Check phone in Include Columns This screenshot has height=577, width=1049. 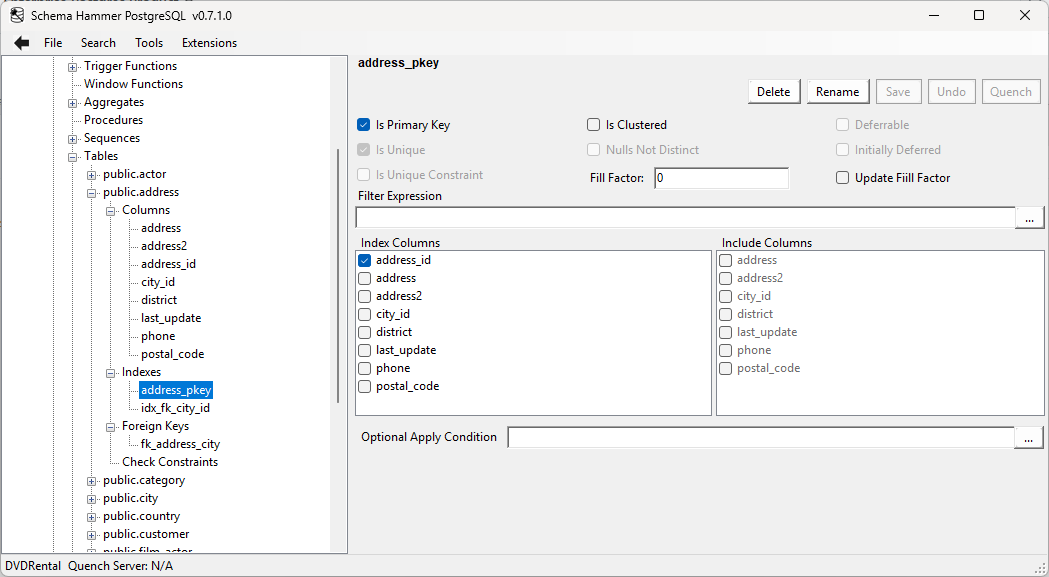click(x=725, y=350)
